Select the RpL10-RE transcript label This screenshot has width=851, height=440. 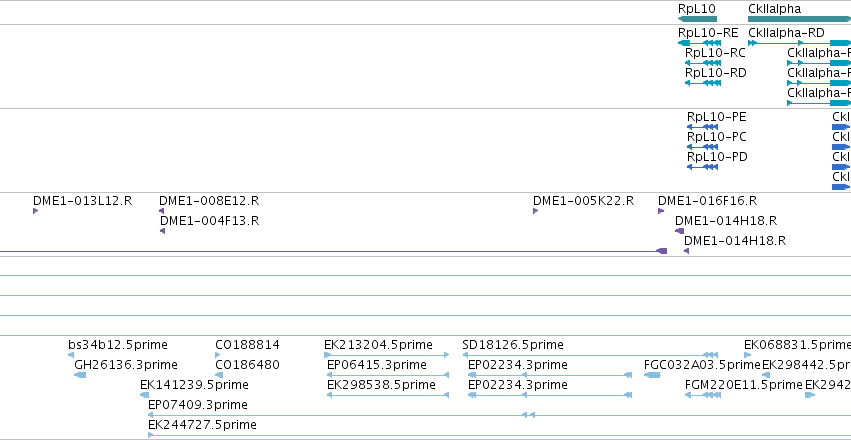[708, 33]
